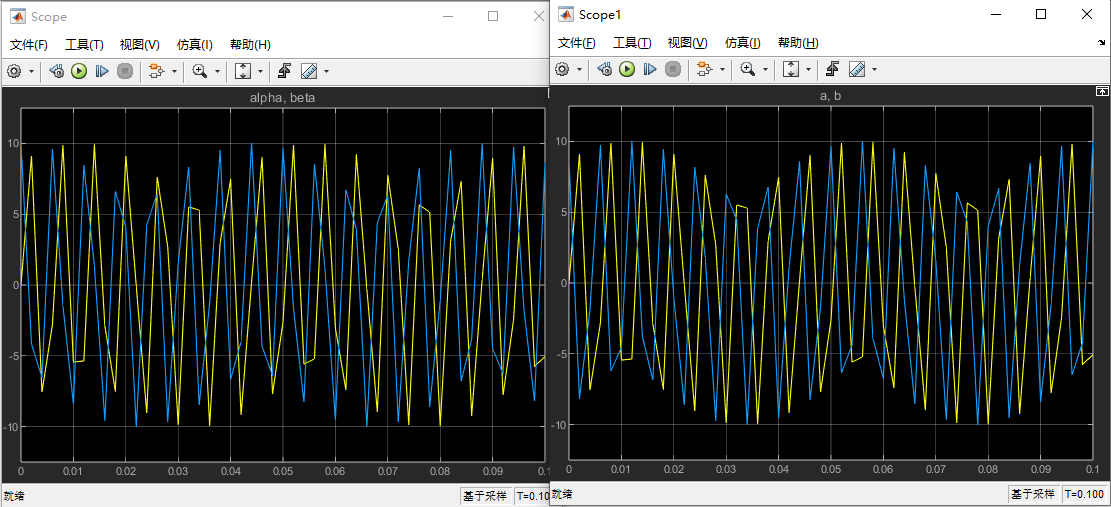
Task: Click 基于采样 status label in Scope1 window
Action: tap(1033, 494)
